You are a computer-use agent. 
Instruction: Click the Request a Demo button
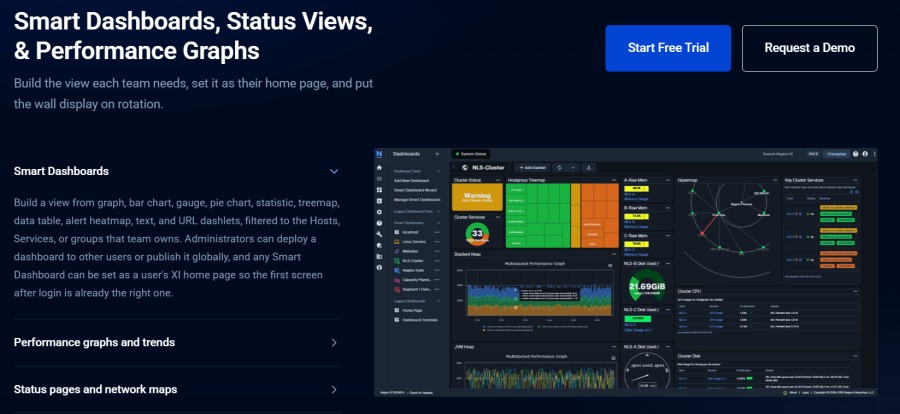tap(810, 48)
